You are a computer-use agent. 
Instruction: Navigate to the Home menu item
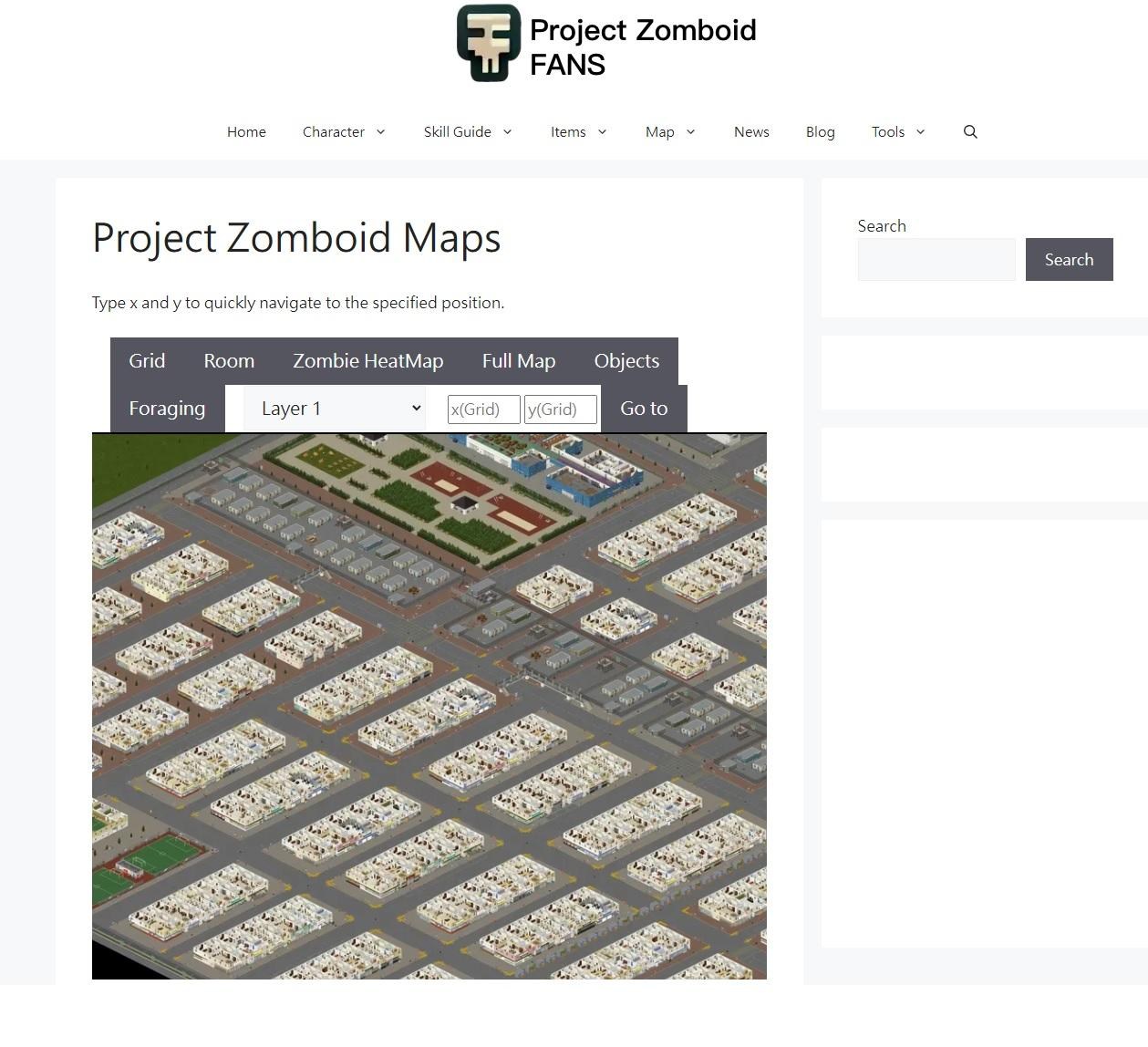pos(246,131)
